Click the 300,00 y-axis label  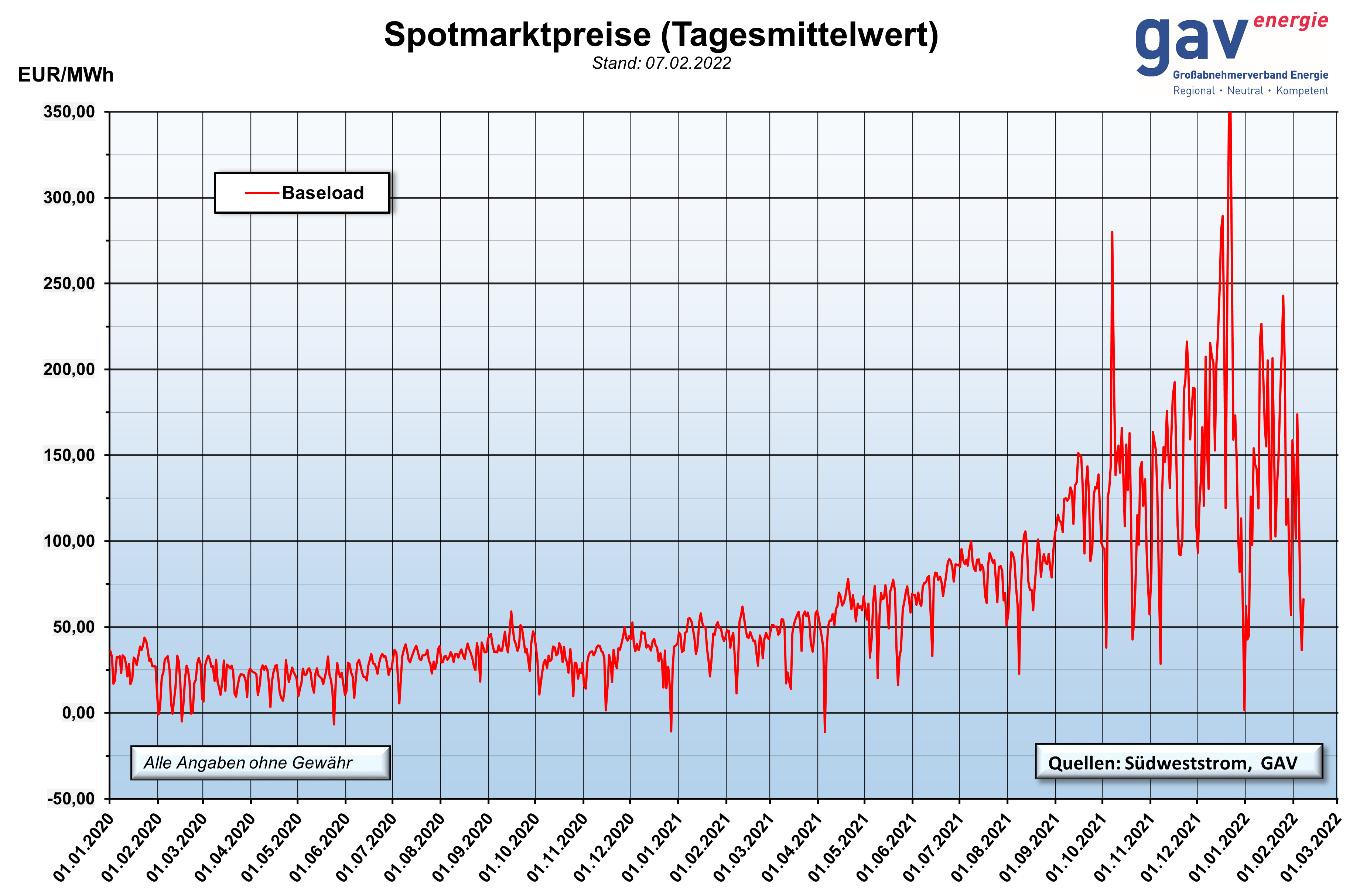pos(69,198)
